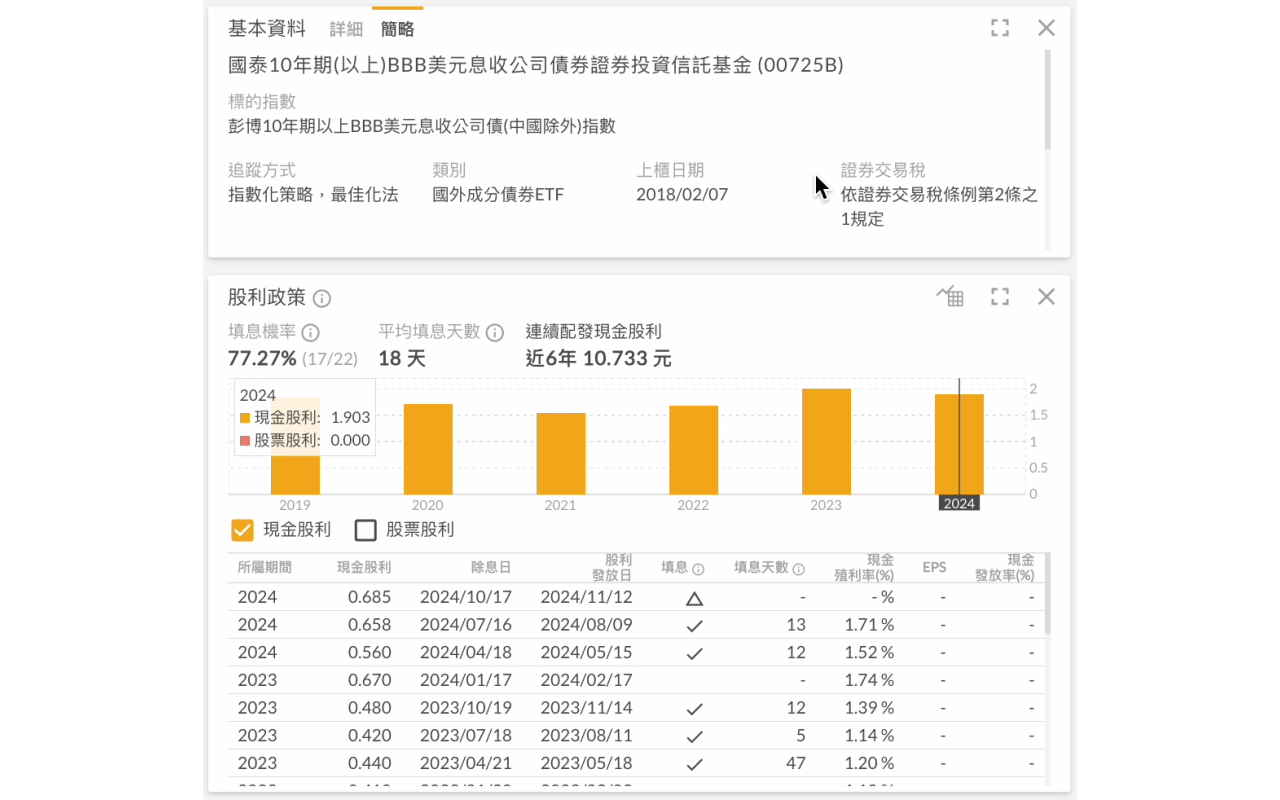Click the 填息 triangle mark for 2024/10/17 row

tap(695, 597)
